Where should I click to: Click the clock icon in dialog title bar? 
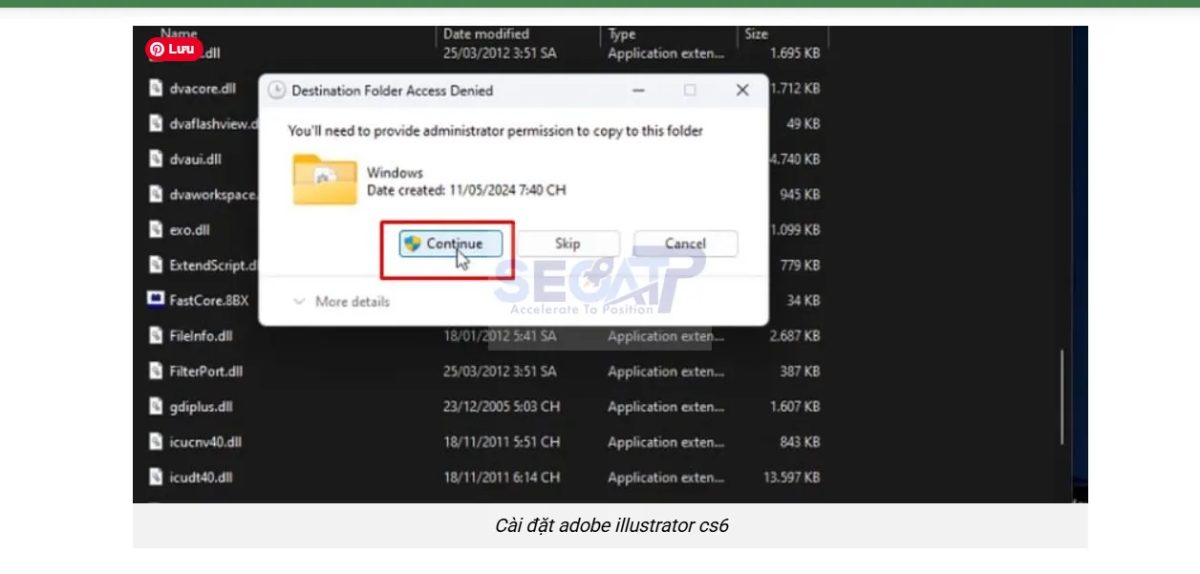[277, 91]
